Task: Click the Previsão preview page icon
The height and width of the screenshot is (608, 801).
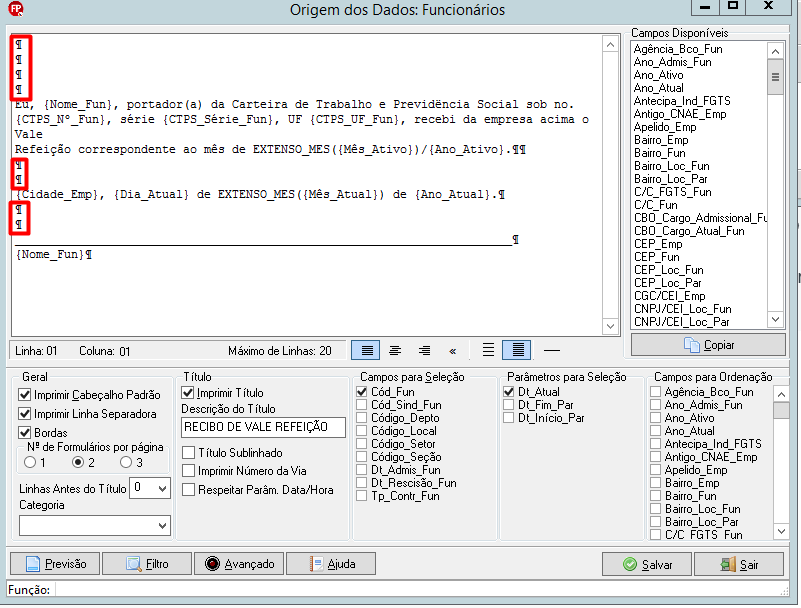Action: coord(33,564)
